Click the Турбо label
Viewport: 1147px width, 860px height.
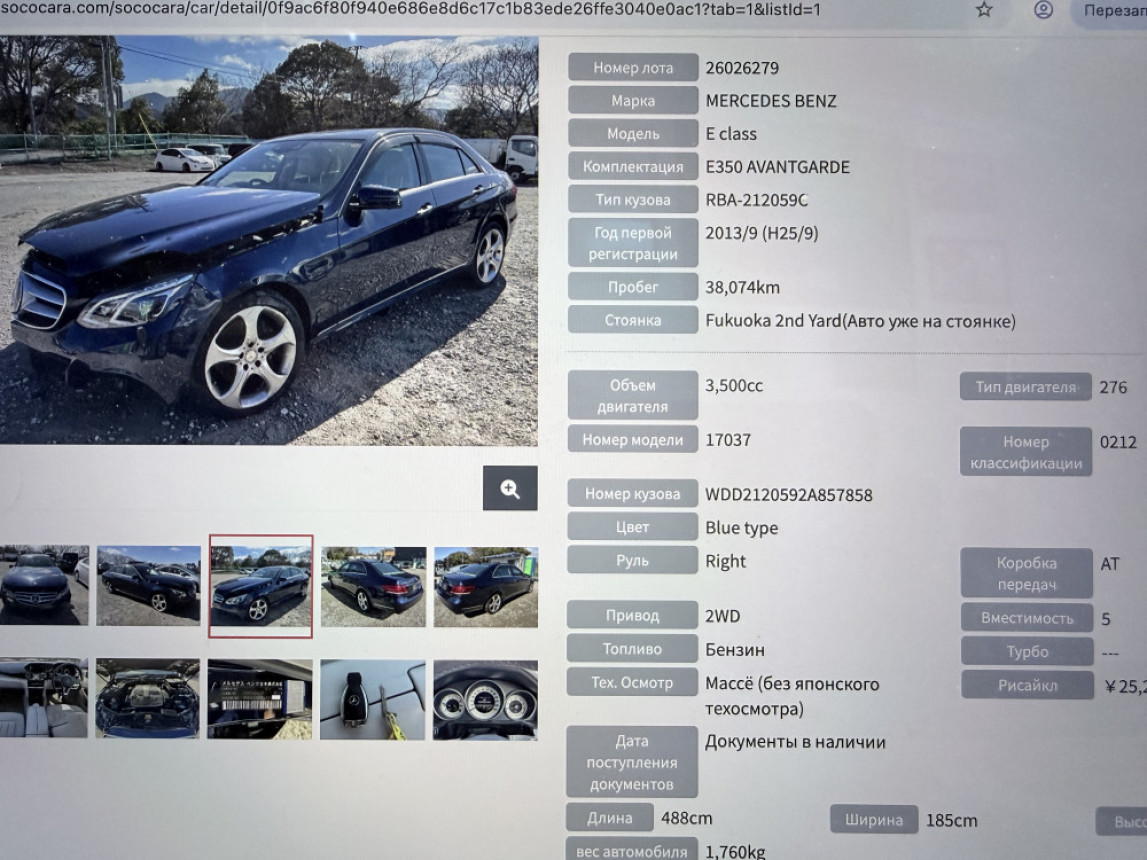point(1027,652)
